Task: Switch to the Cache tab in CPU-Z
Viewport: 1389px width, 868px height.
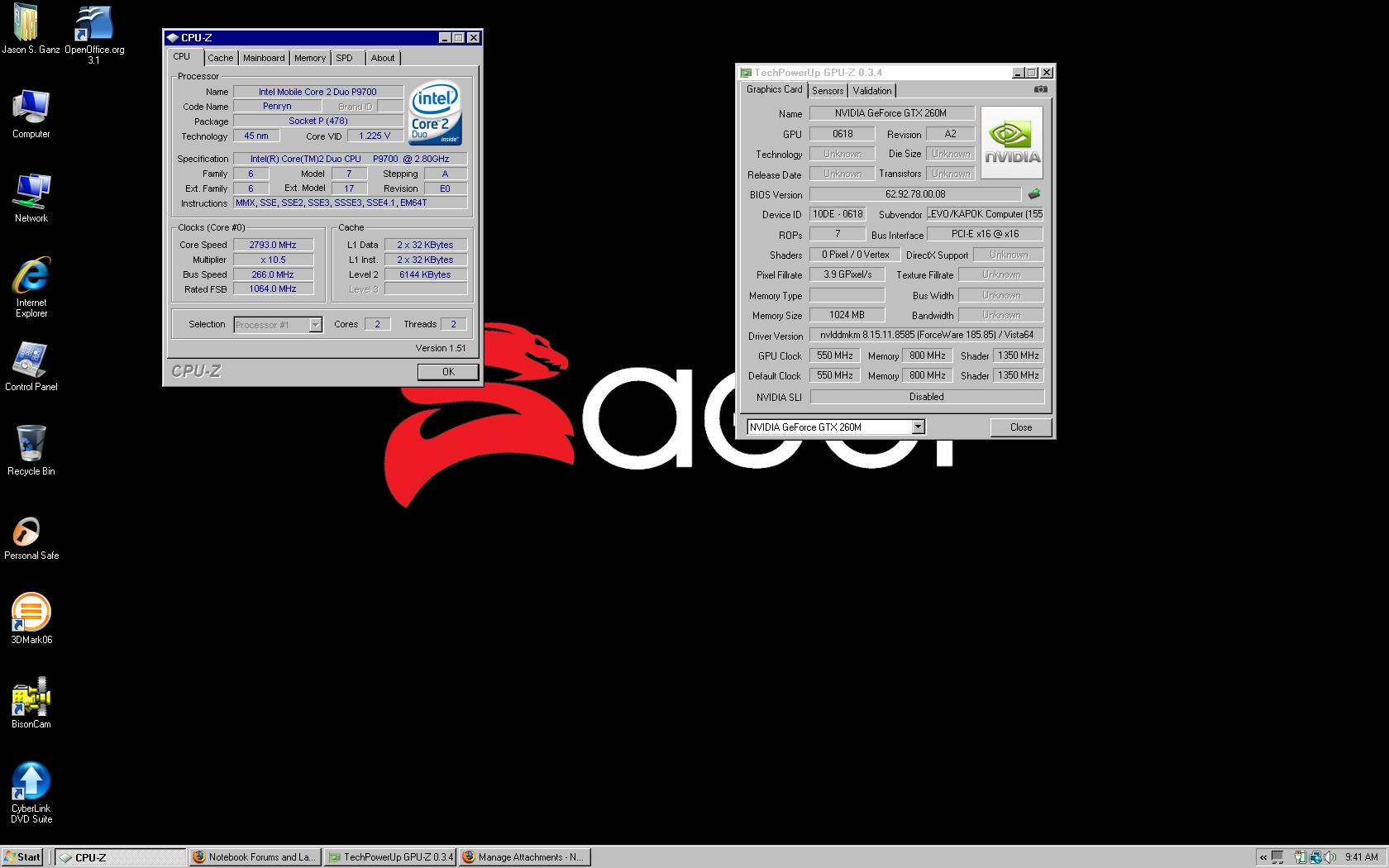Action: (x=221, y=58)
